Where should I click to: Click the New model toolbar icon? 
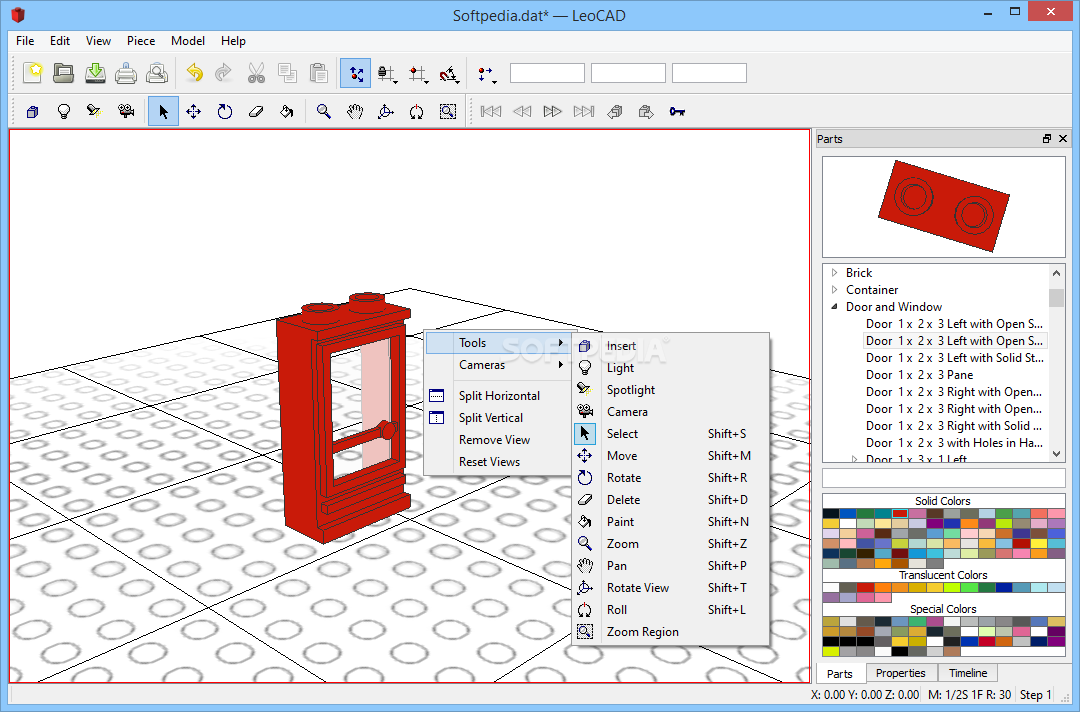click(32, 73)
